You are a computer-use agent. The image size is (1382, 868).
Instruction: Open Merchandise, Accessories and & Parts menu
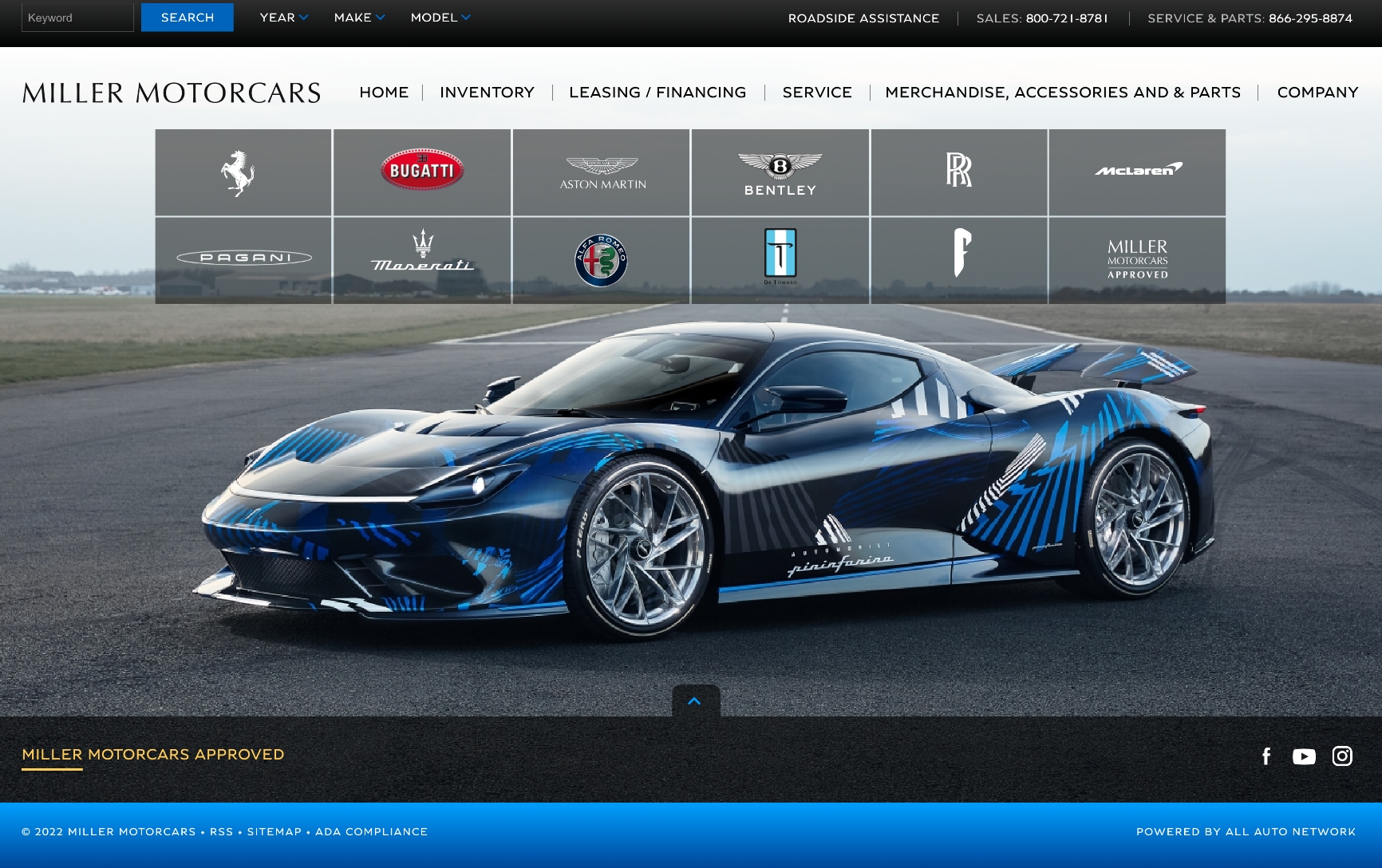click(x=1063, y=93)
